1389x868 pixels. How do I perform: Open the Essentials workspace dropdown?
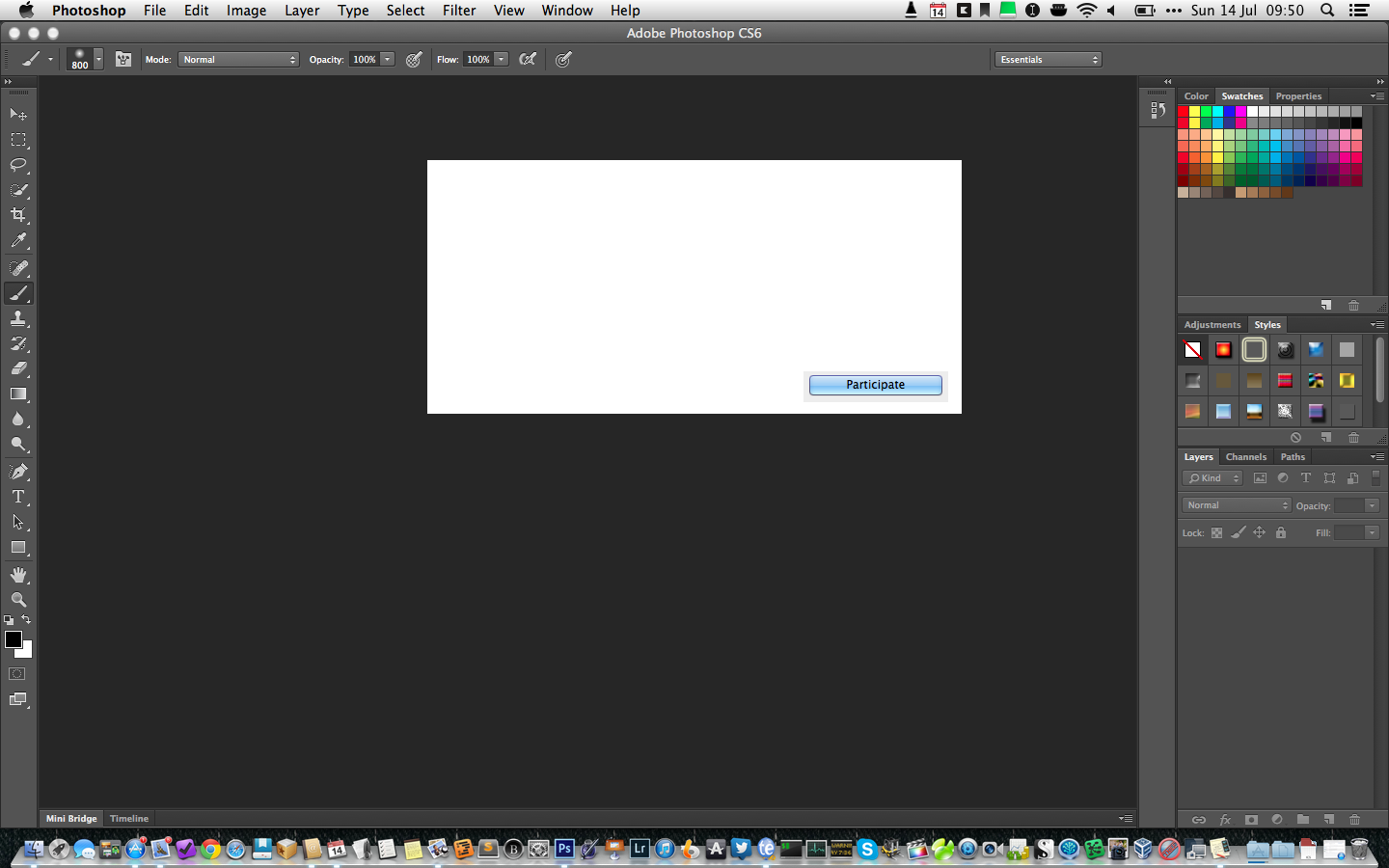click(1049, 60)
